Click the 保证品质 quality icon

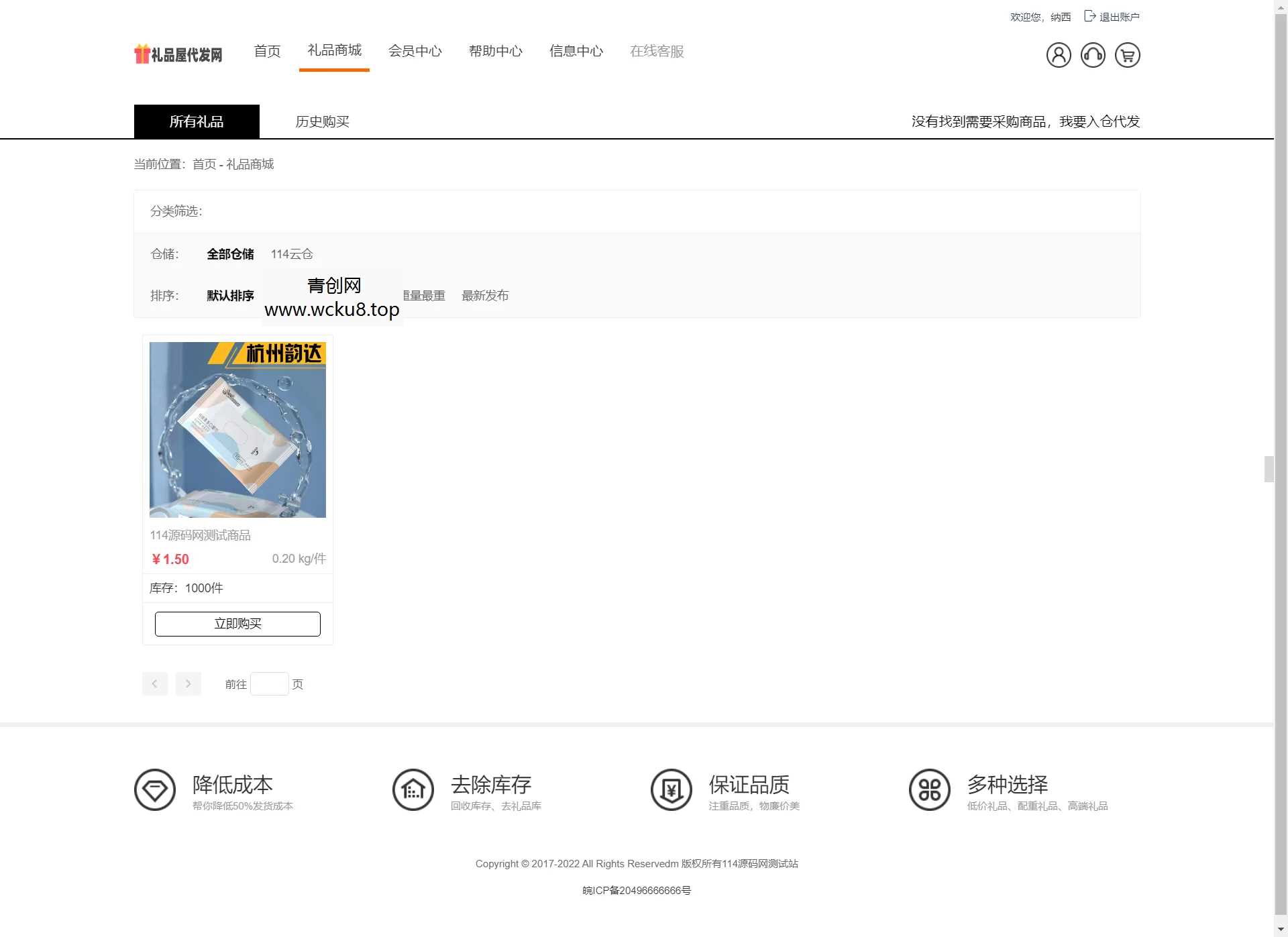tap(671, 789)
